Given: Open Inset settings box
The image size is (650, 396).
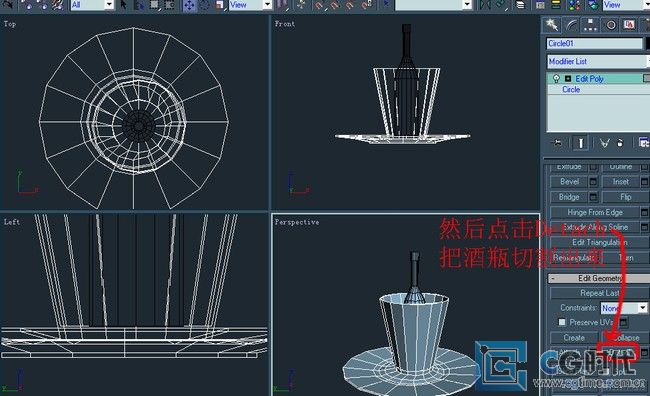Looking at the screenshot, I should click(644, 182).
